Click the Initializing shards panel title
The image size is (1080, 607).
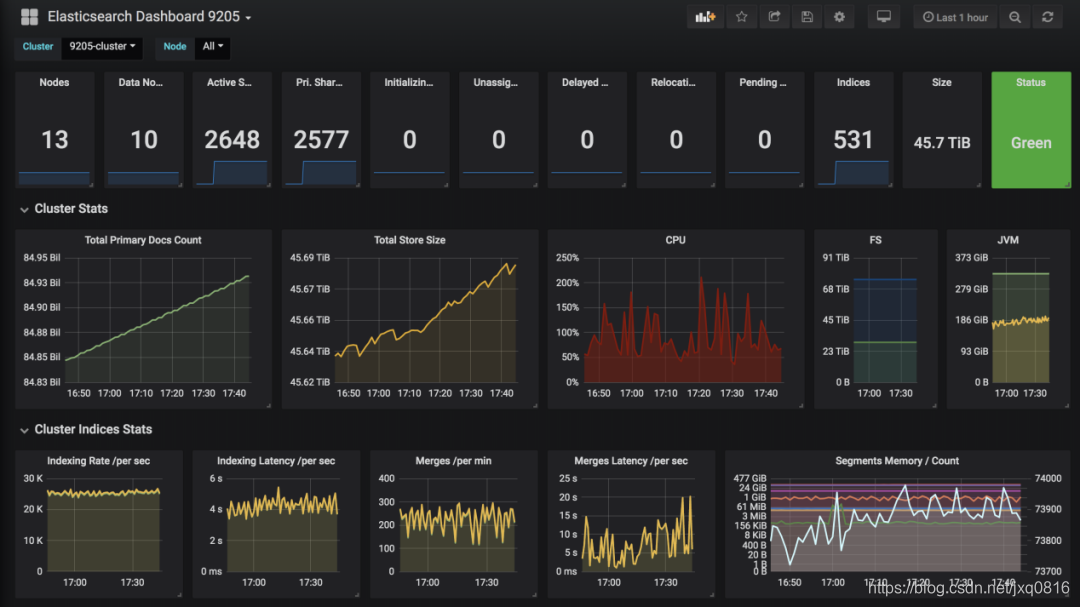pos(408,82)
